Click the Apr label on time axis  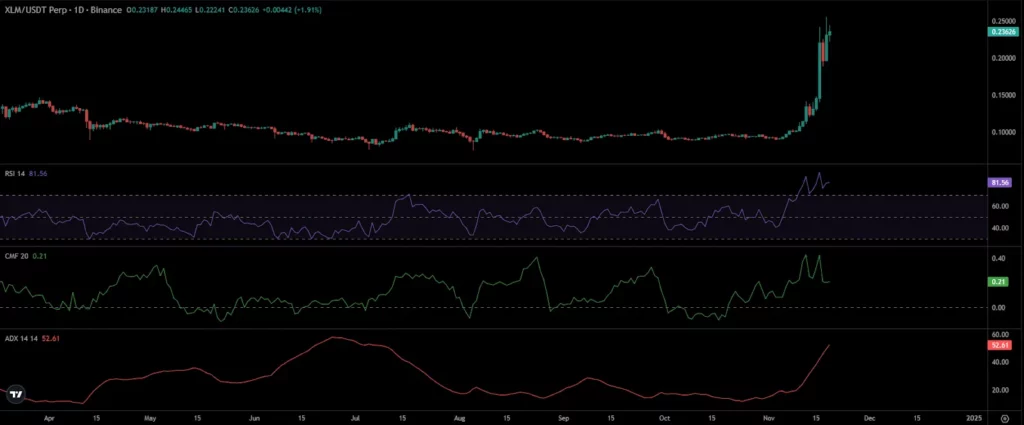coord(51,417)
